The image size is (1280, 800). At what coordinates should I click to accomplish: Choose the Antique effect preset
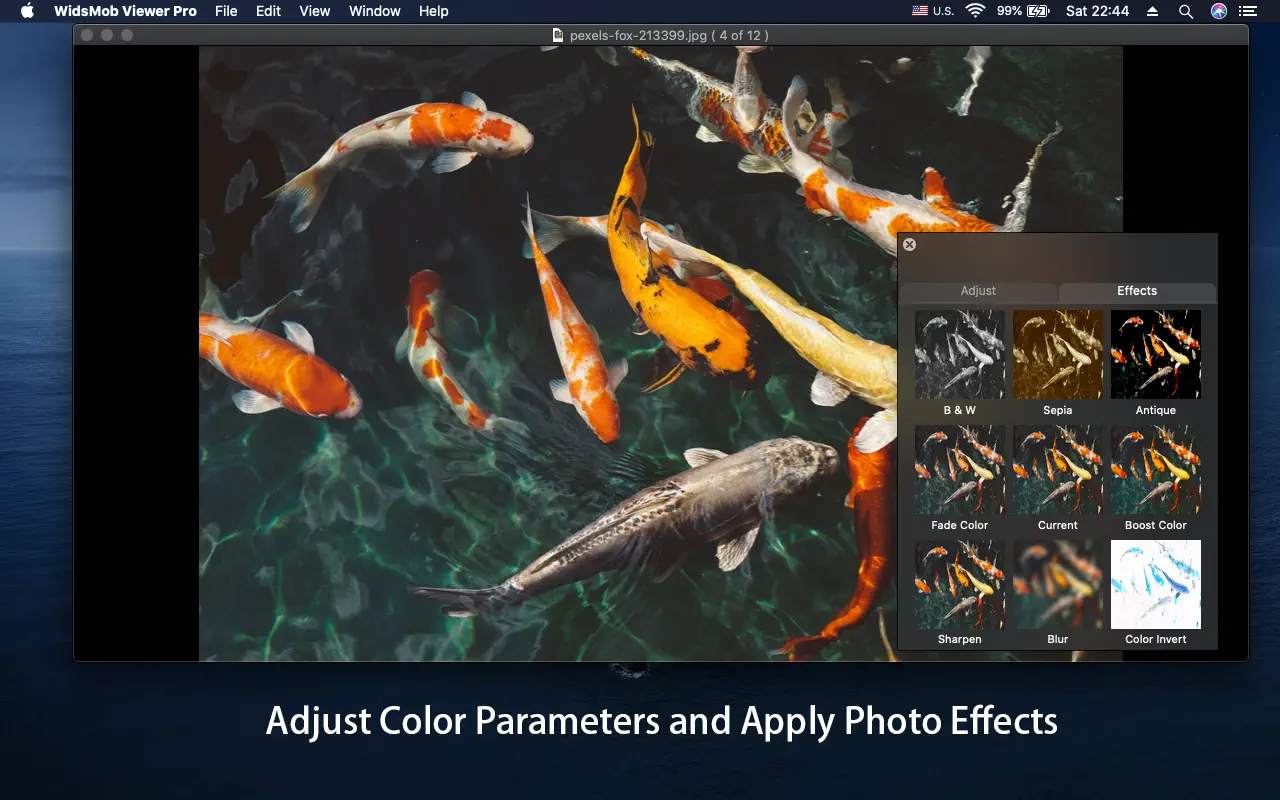(1155, 355)
